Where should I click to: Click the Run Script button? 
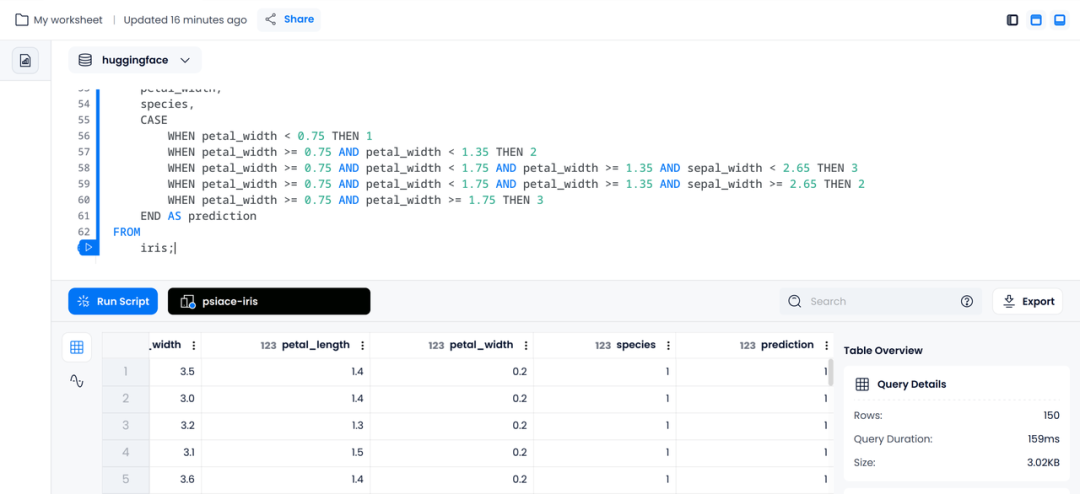click(113, 301)
